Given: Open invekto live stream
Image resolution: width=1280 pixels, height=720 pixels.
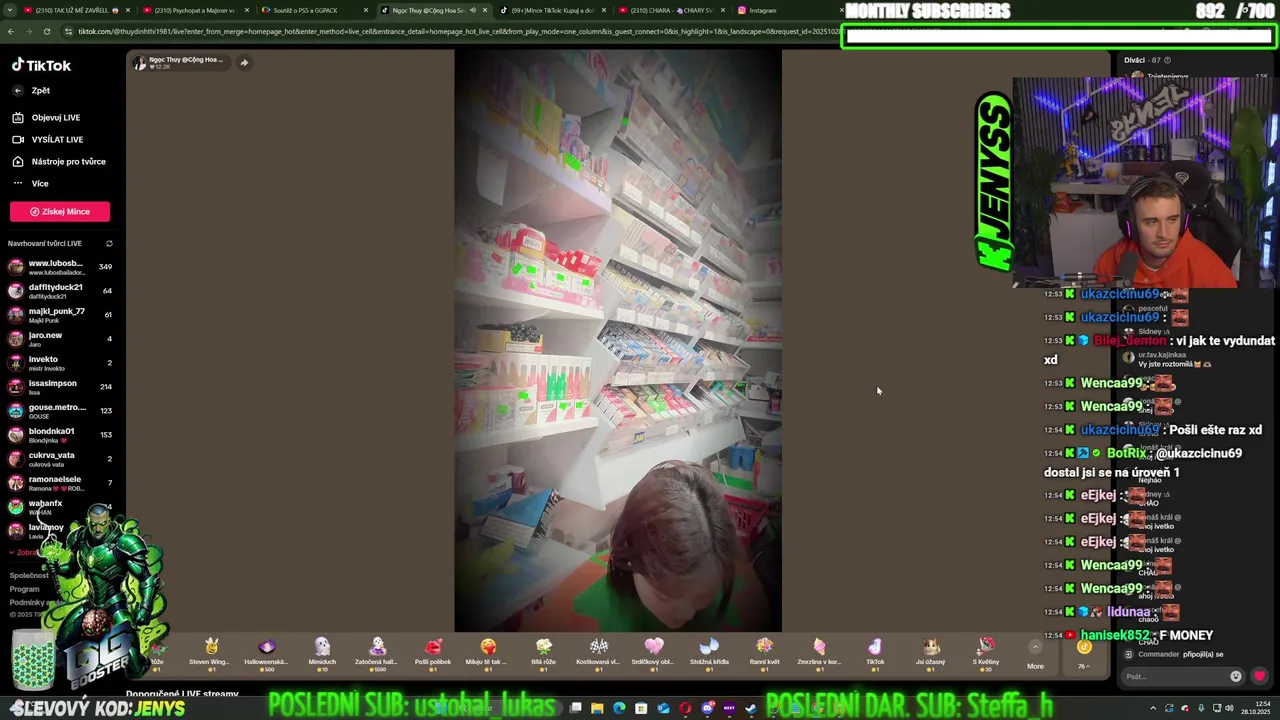Looking at the screenshot, I should (x=60, y=363).
